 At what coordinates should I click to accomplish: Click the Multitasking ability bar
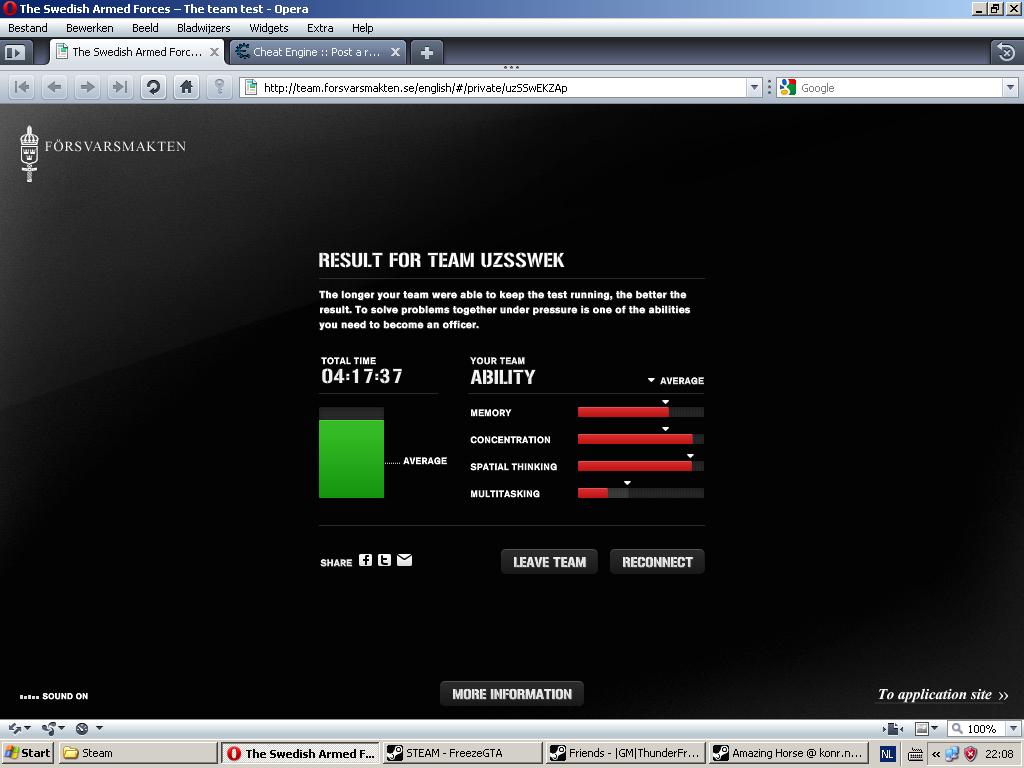coord(641,493)
